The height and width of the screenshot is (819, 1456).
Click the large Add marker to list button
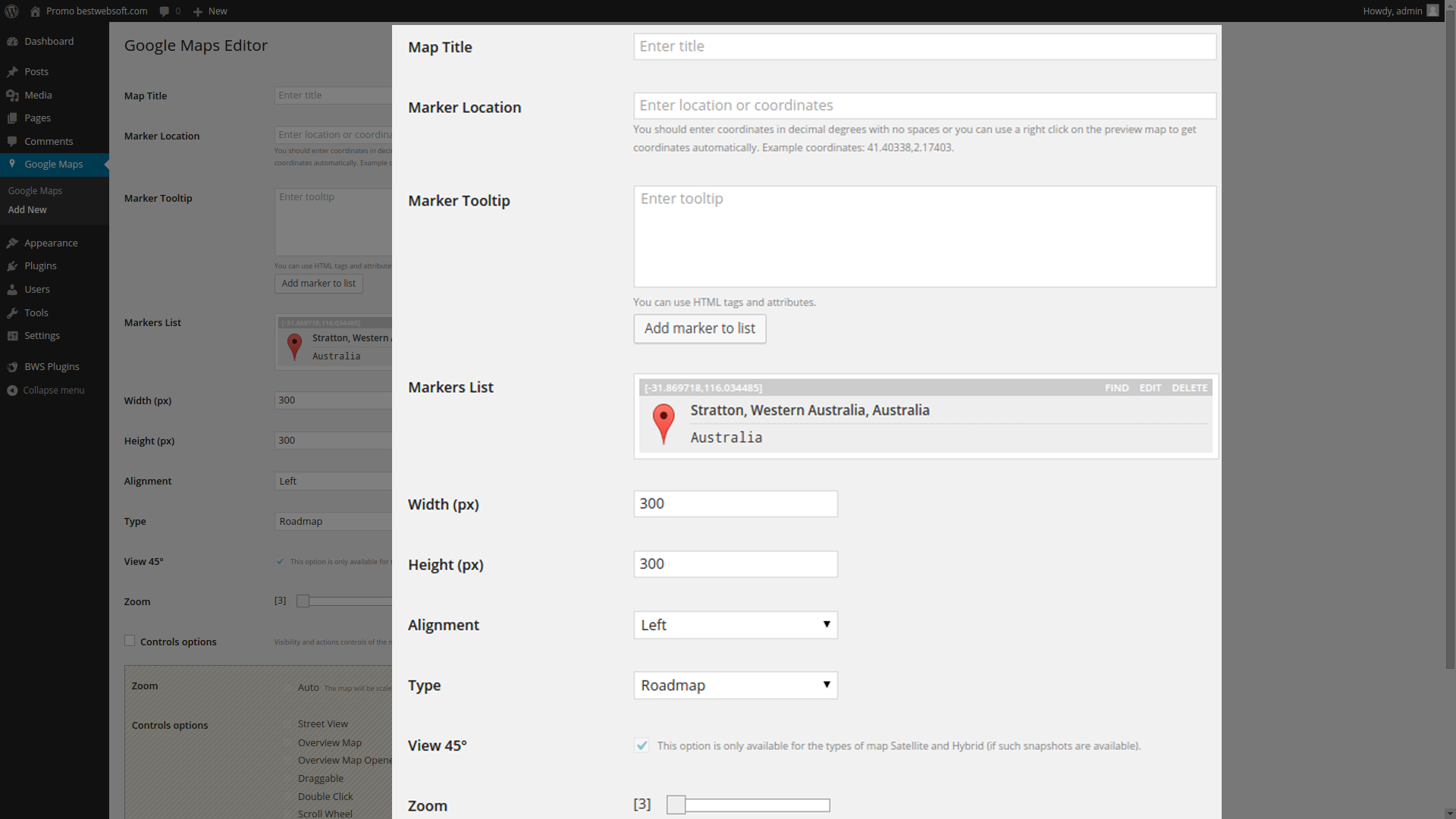[699, 328]
